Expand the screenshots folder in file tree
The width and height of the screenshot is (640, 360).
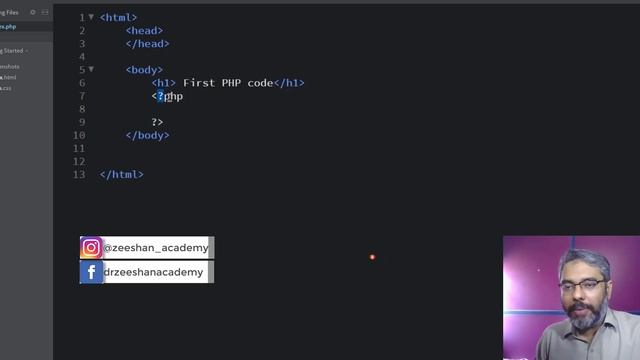click(x=10, y=67)
